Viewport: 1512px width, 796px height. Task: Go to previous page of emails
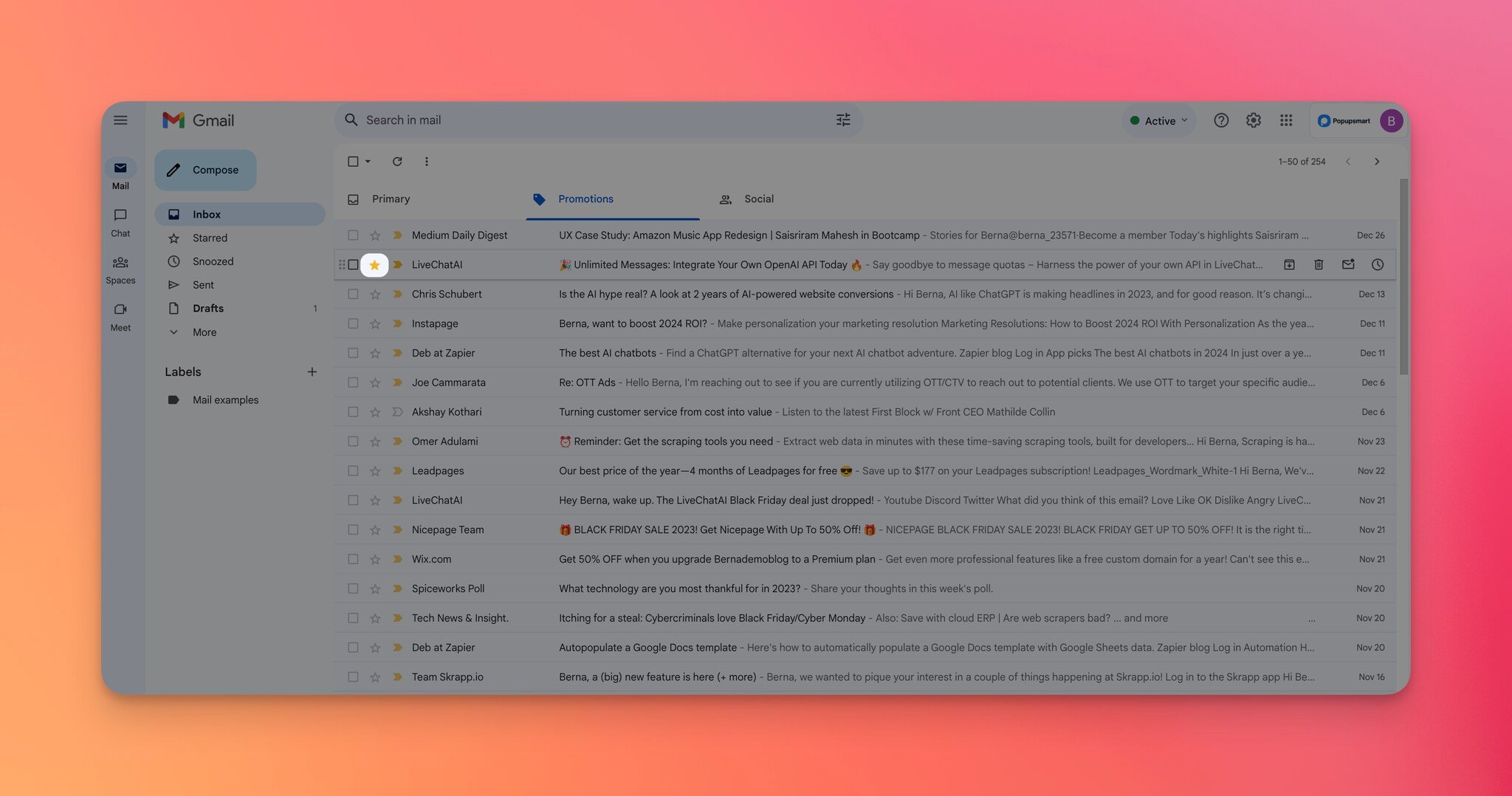pos(1348,161)
